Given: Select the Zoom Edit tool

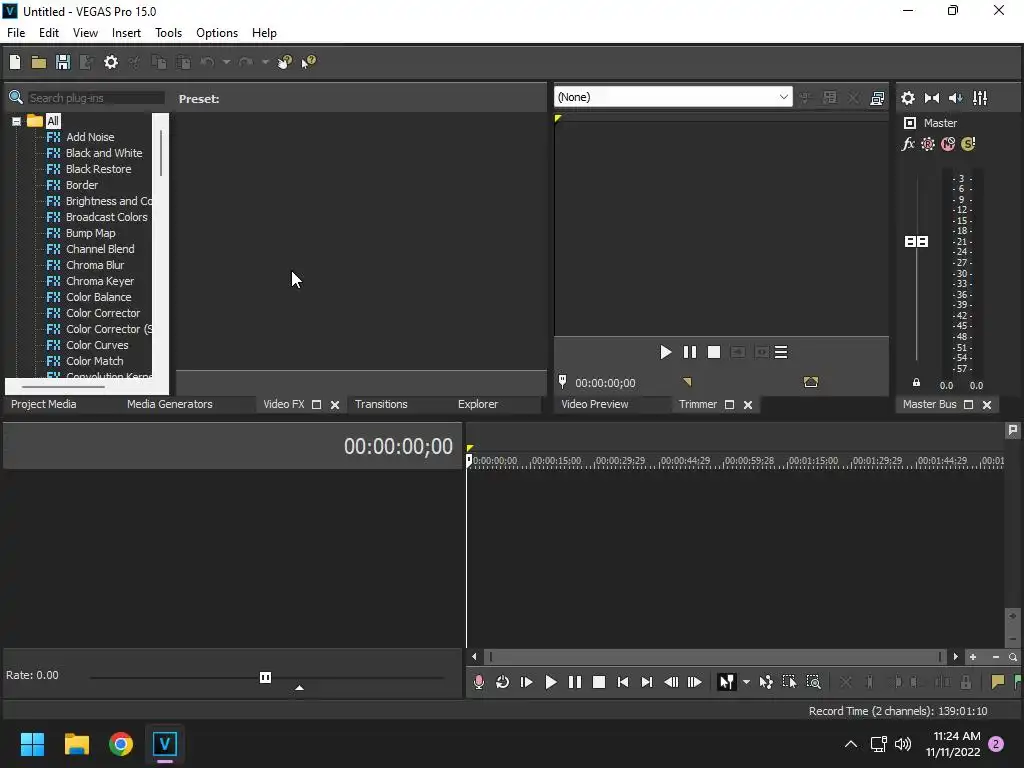Looking at the screenshot, I should coord(814,682).
